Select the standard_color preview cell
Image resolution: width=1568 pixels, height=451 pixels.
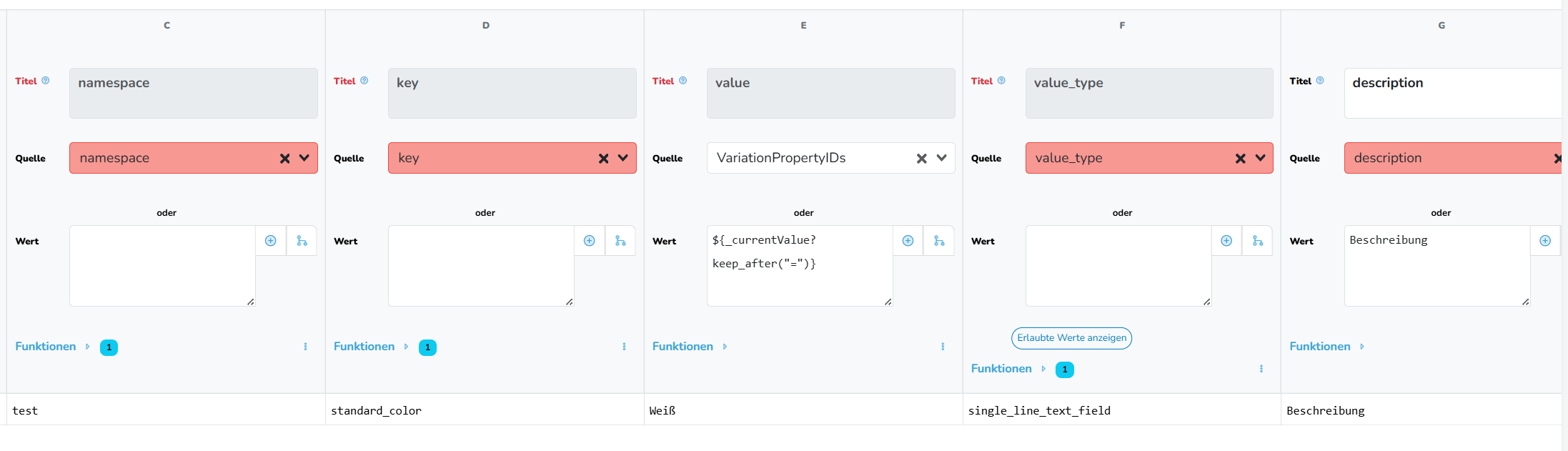tap(484, 410)
